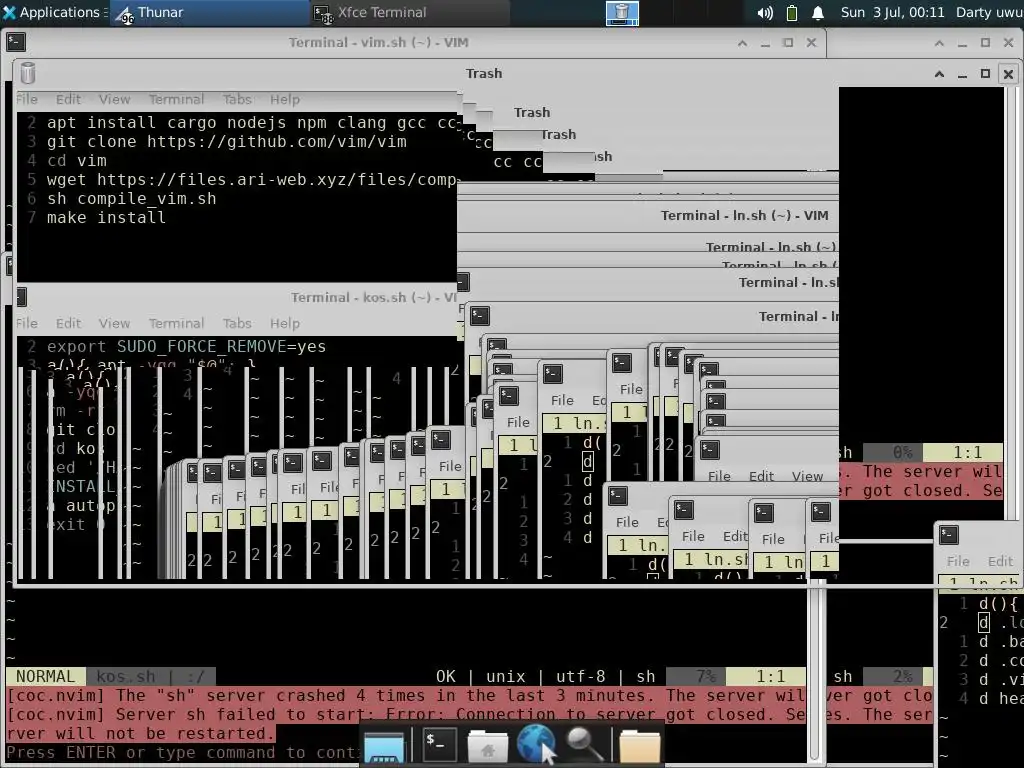
Task: Launch the Web Browser globe icon in dock
Action: (536, 743)
